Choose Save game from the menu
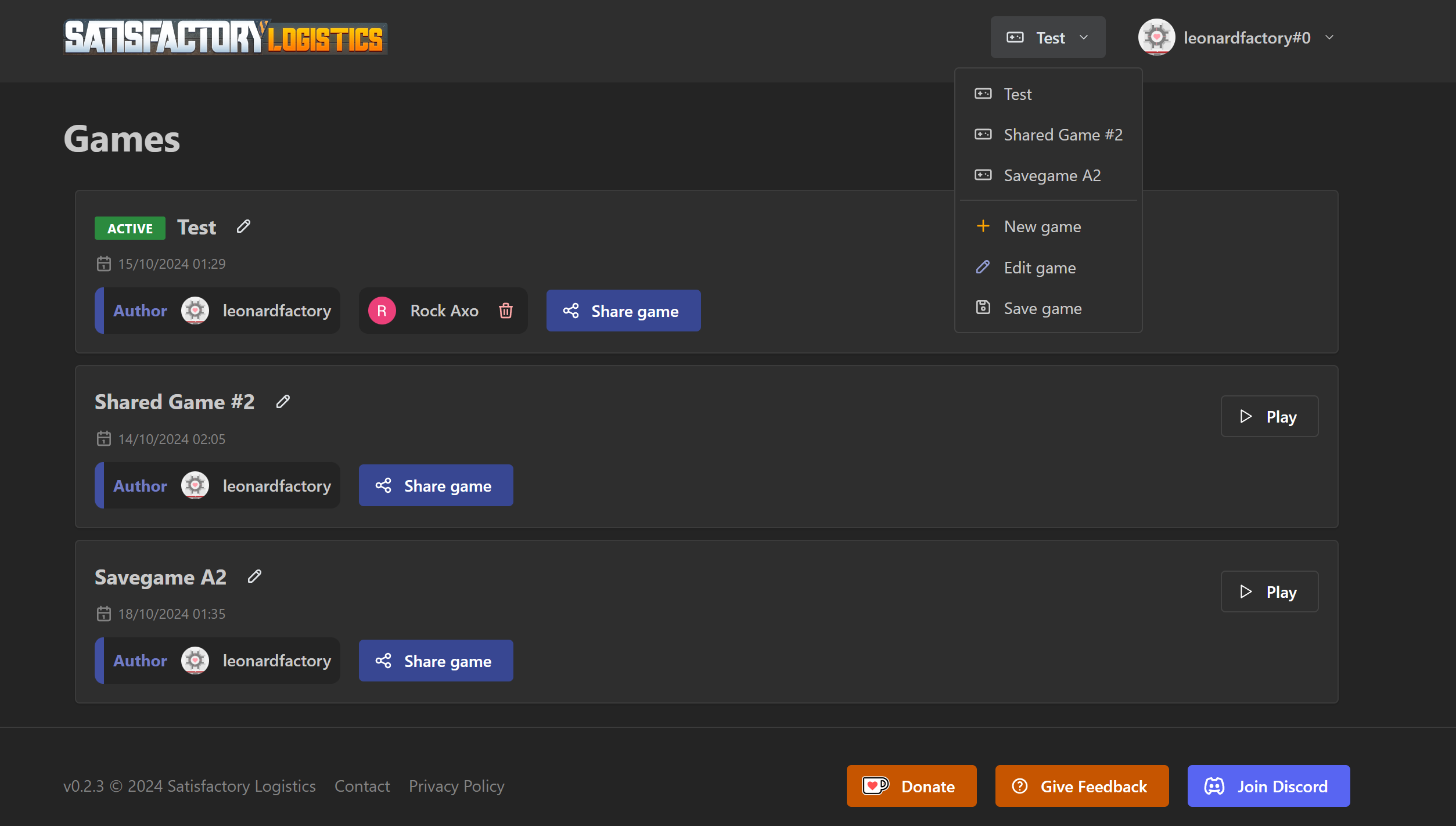This screenshot has width=1456, height=826. pos(1042,308)
